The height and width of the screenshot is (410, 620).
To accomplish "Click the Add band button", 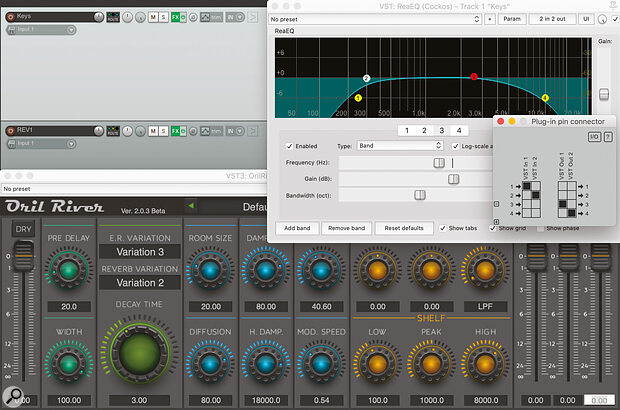I will click(x=297, y=228).
